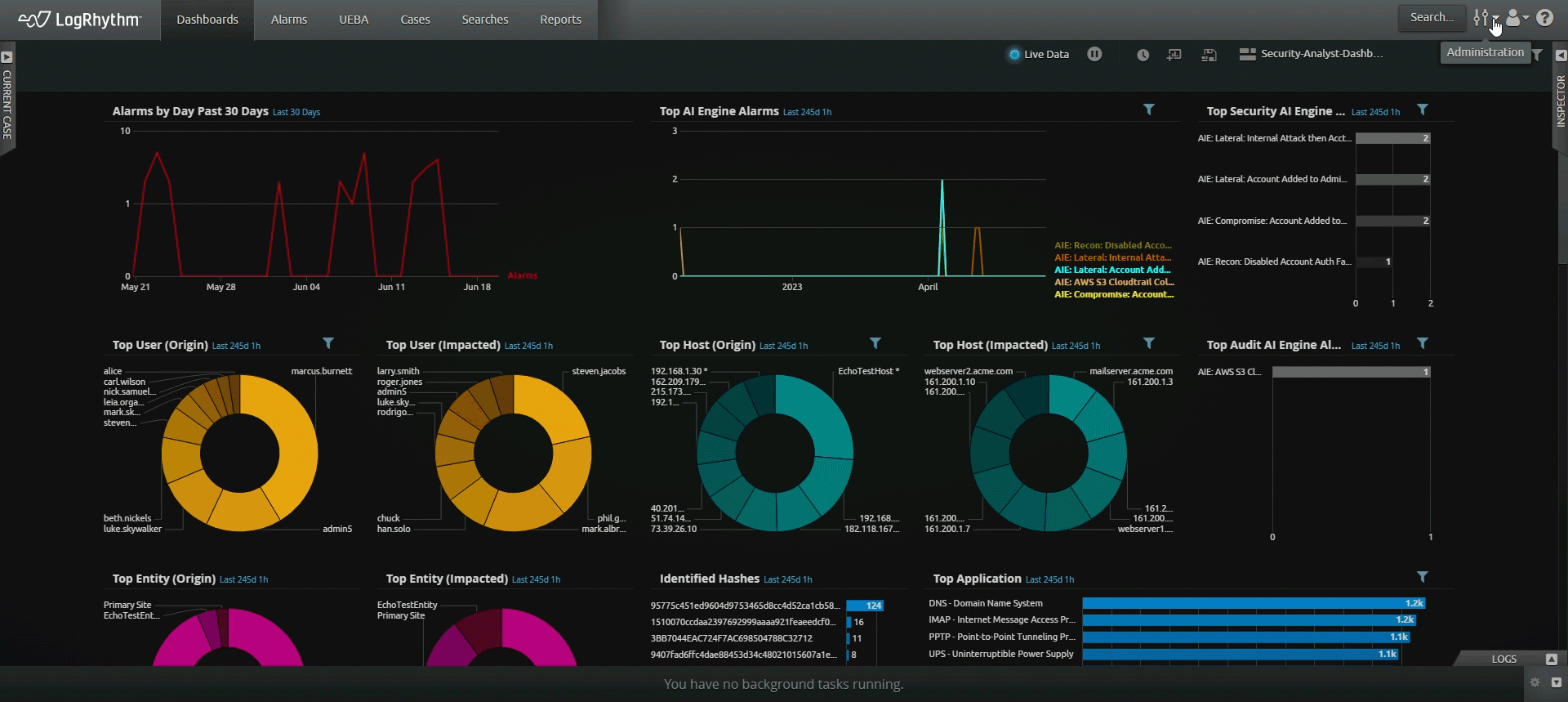Screen dimensions: 1568x702
Task: Click the Search field
Action: pos(1432,17)
